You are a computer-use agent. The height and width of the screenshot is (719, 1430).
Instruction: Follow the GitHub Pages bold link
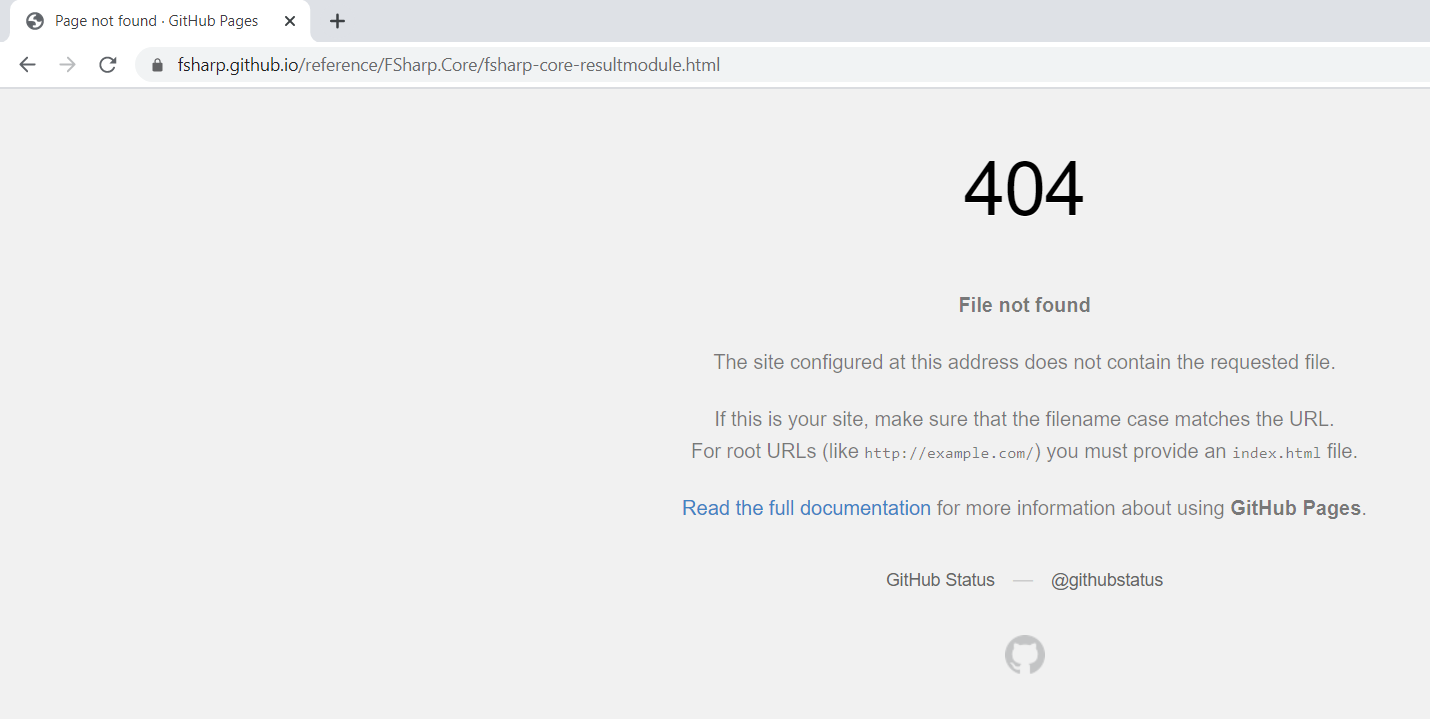click(1296, 508)
